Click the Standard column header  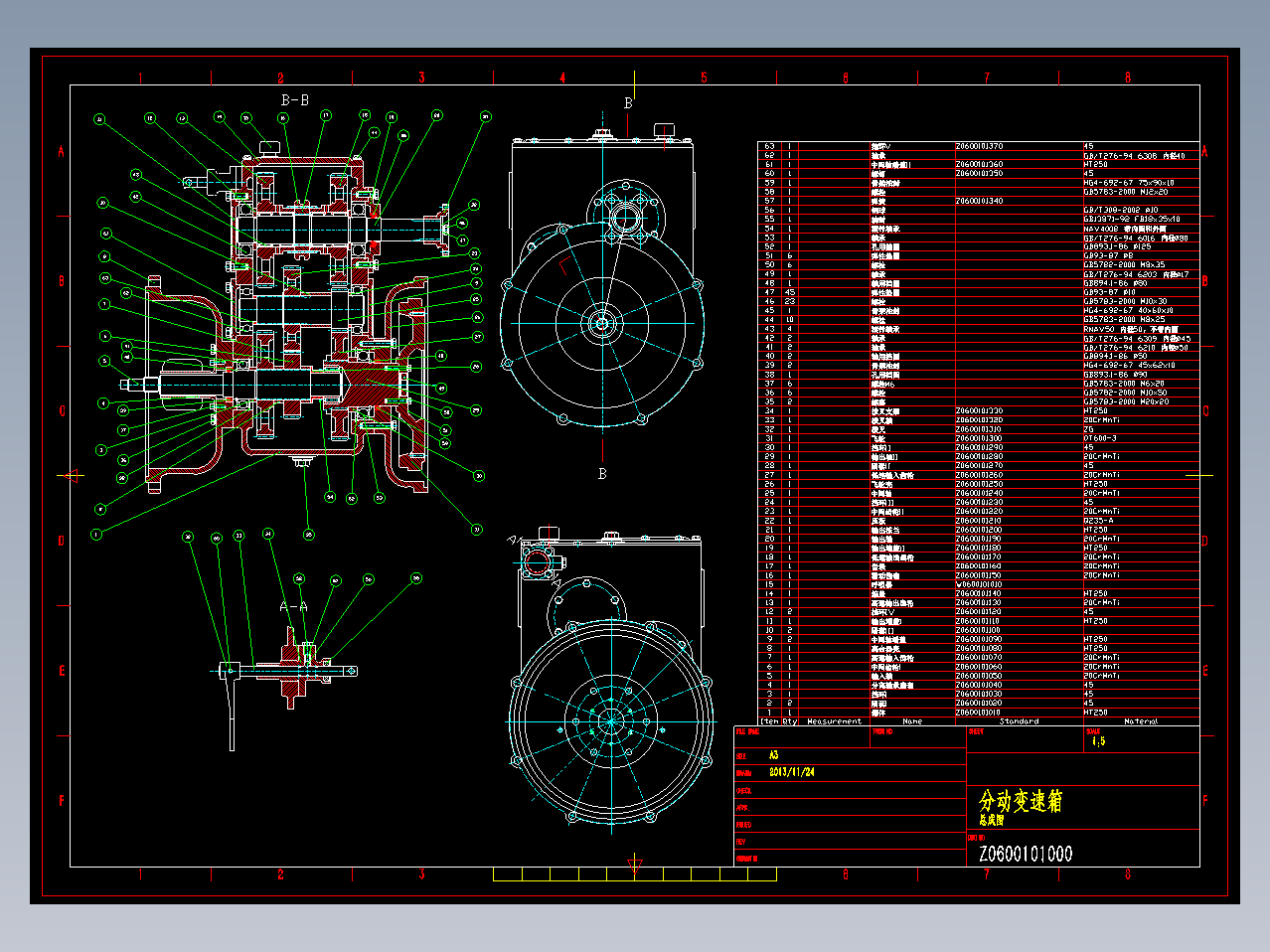click(1019, 721)
